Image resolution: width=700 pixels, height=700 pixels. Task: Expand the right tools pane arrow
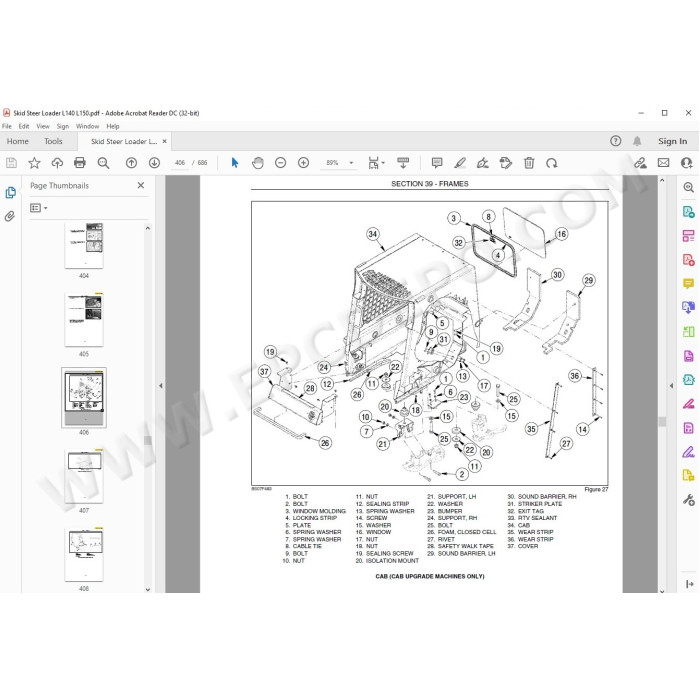click(671, 386)
